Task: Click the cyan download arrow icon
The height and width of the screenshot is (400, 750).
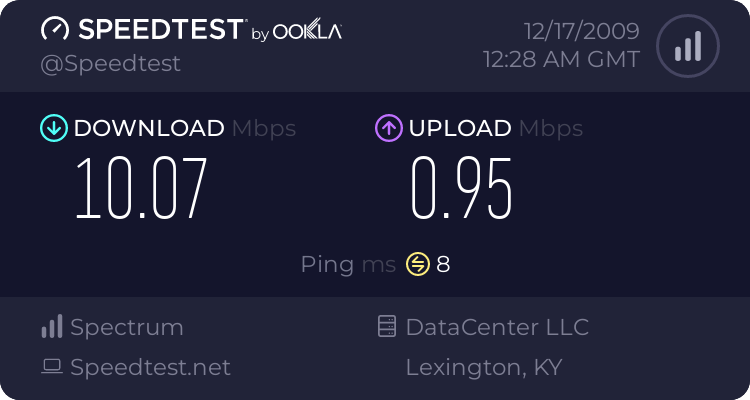Action: 53,128
